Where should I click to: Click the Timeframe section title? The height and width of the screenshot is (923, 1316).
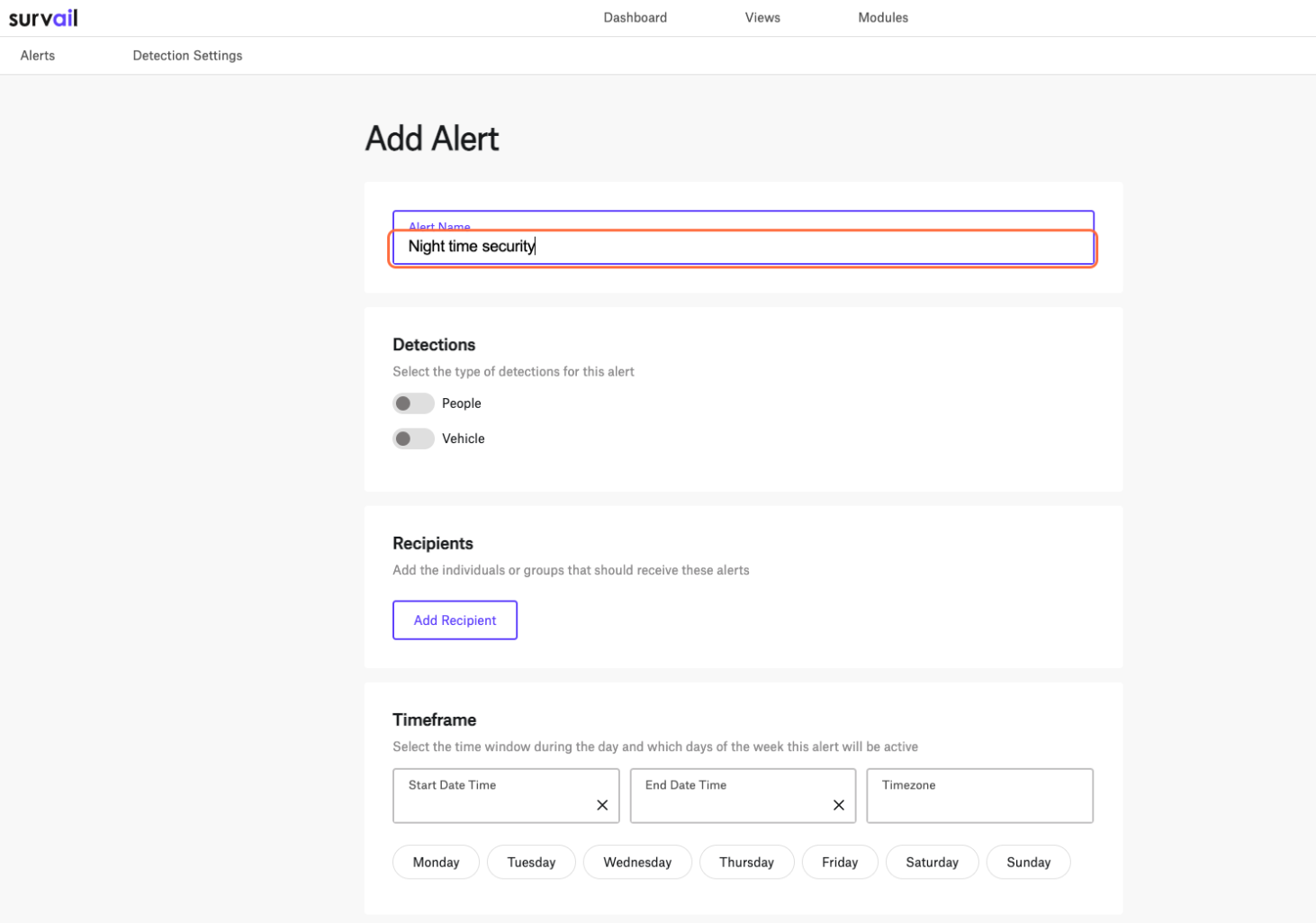435,719
